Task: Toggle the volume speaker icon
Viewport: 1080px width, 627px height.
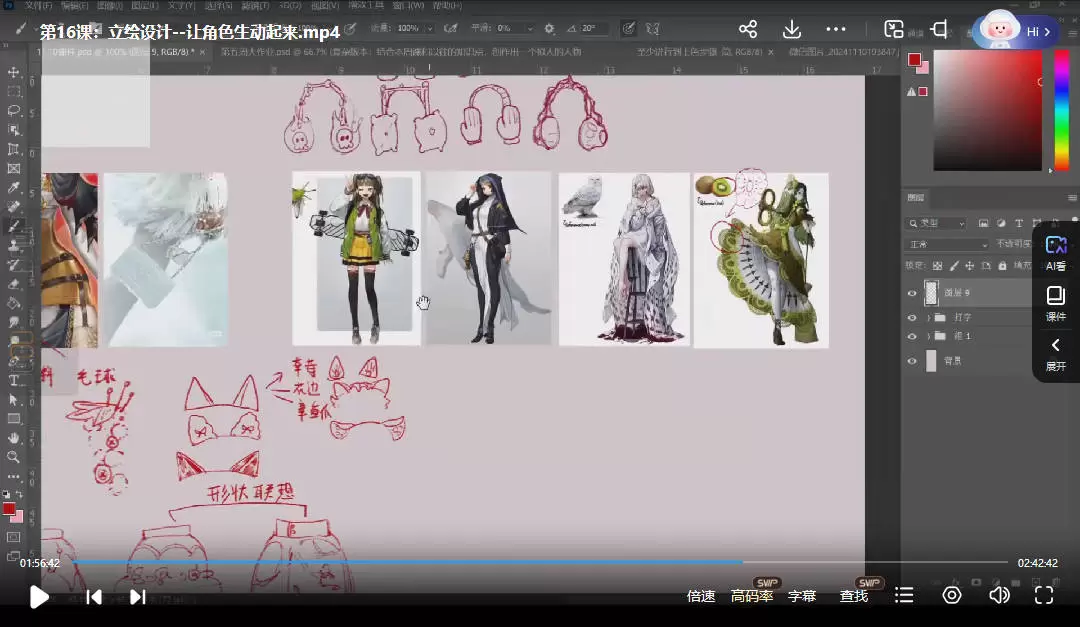Action: click(999, 595)
